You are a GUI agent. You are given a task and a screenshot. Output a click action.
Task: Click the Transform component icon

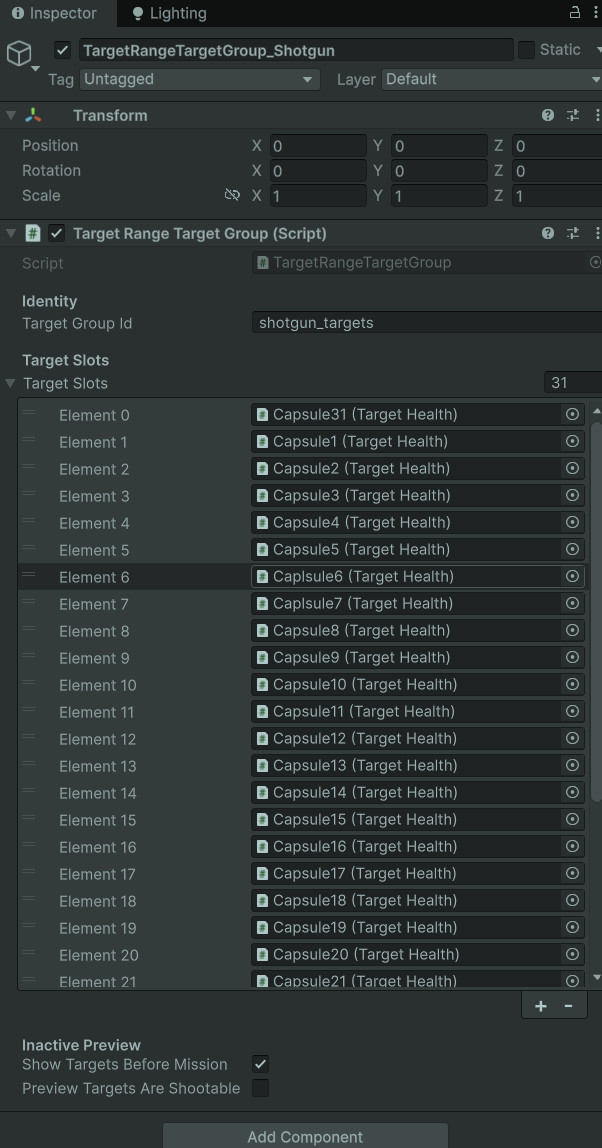[34, 115]
